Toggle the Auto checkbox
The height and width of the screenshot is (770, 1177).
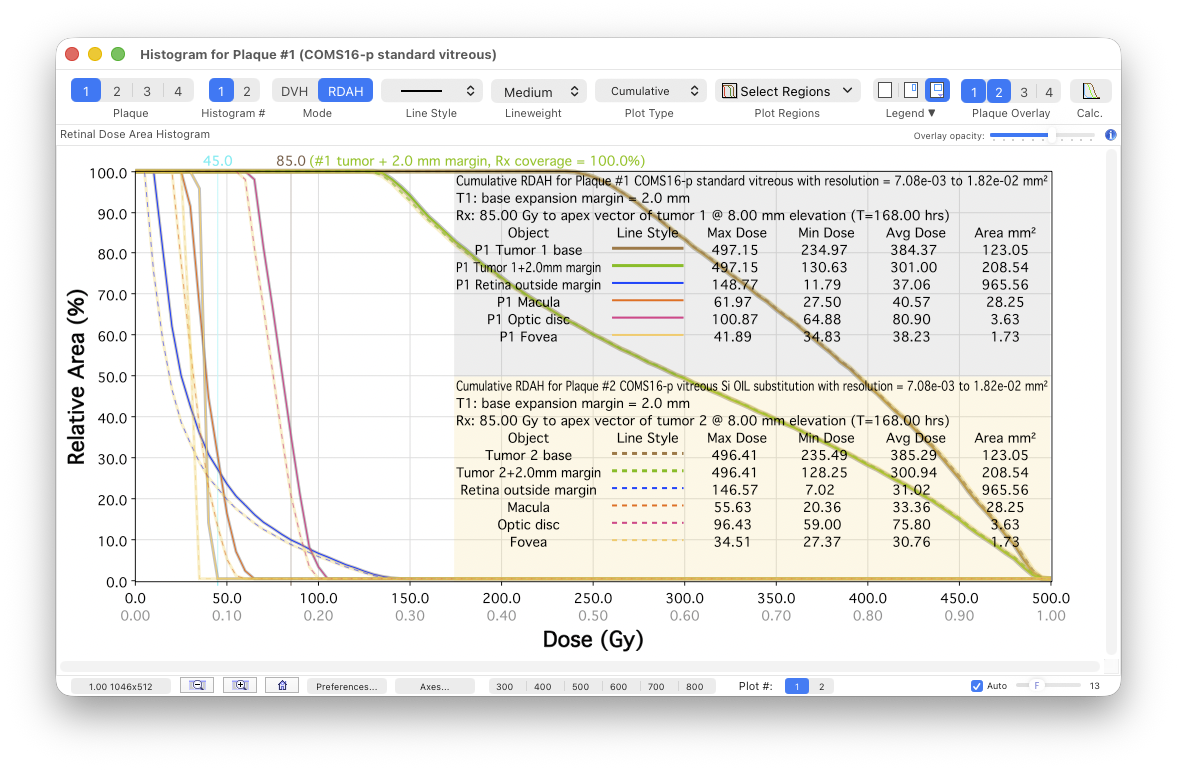tap(977, 686)
